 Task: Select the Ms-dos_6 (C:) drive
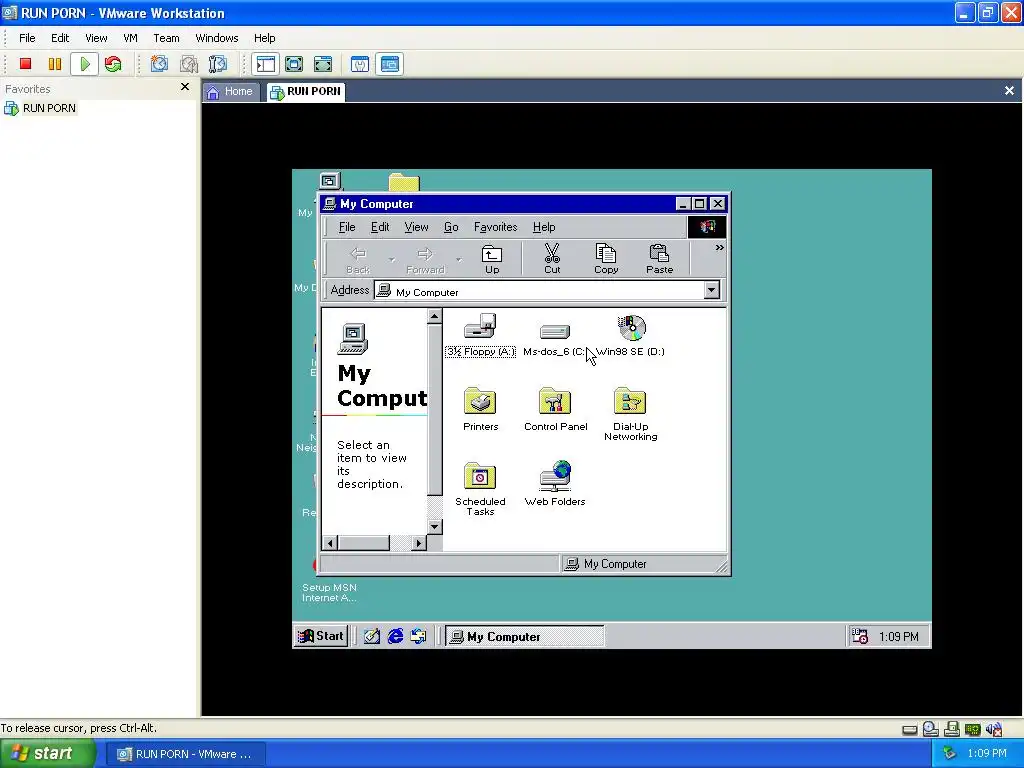[x=554, y=339]
